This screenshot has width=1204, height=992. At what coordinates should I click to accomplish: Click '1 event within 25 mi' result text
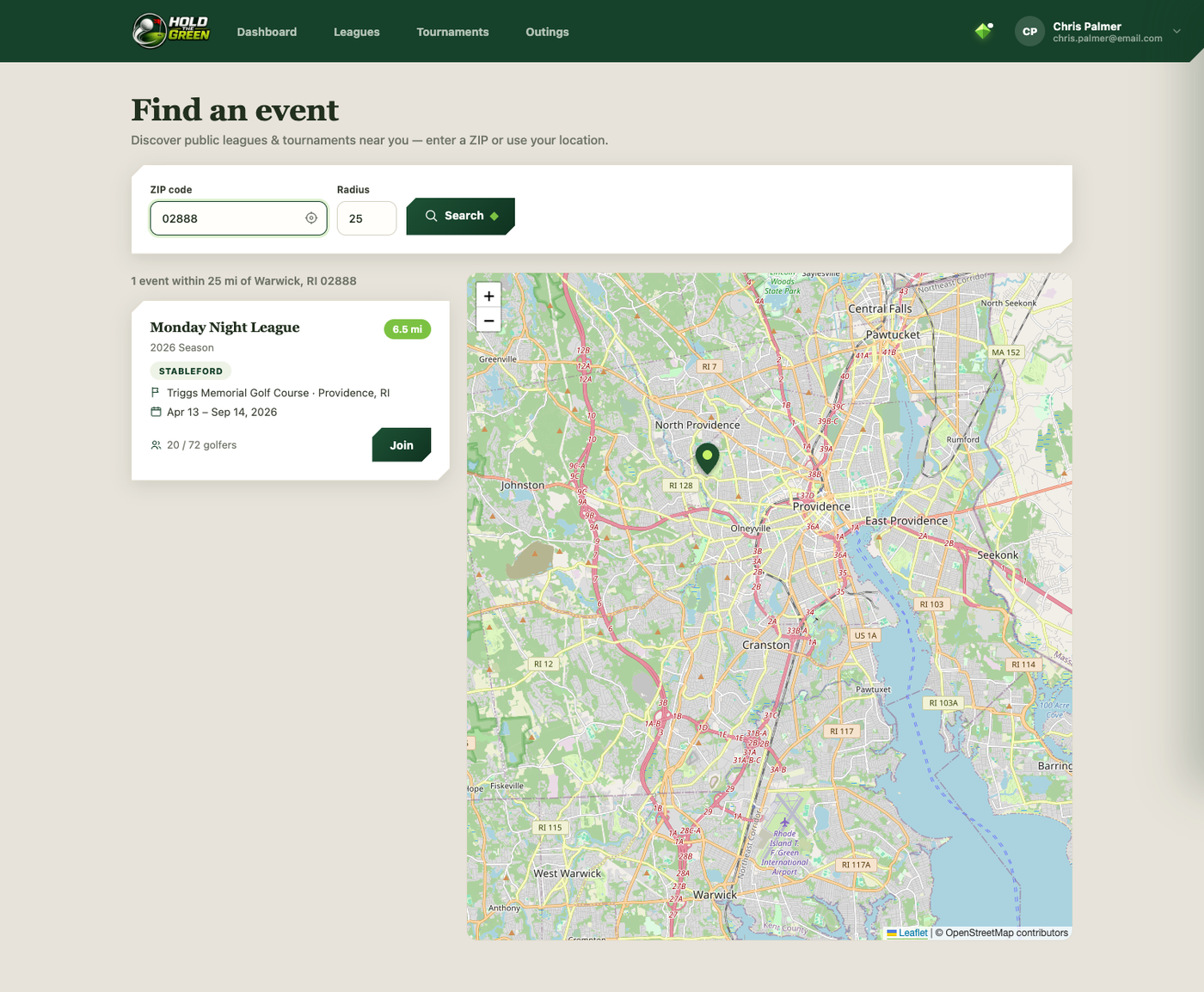pos(243,281)
